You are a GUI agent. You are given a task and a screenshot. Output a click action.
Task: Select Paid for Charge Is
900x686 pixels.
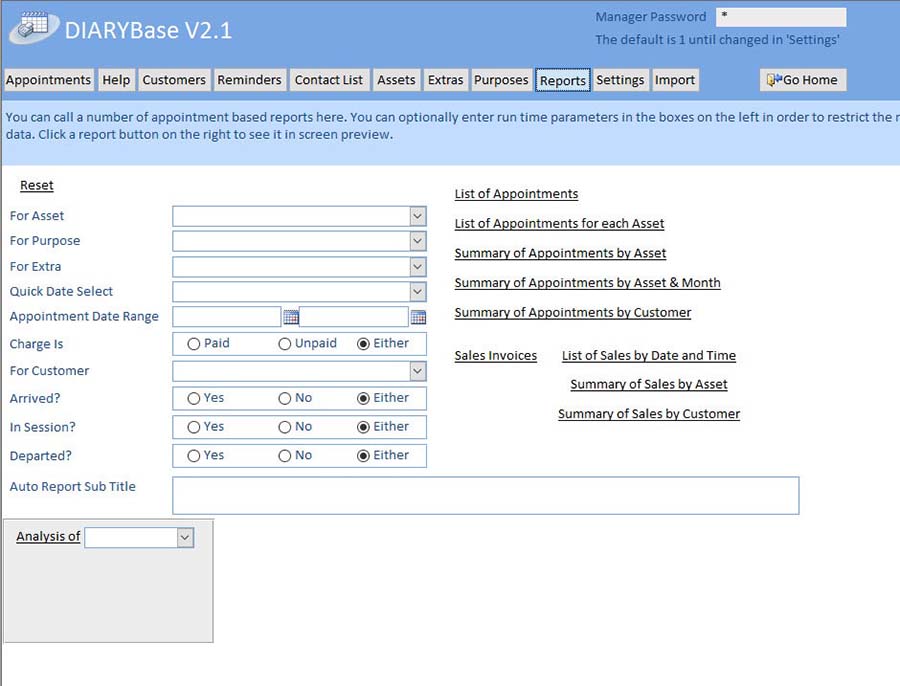click(193, 344)
